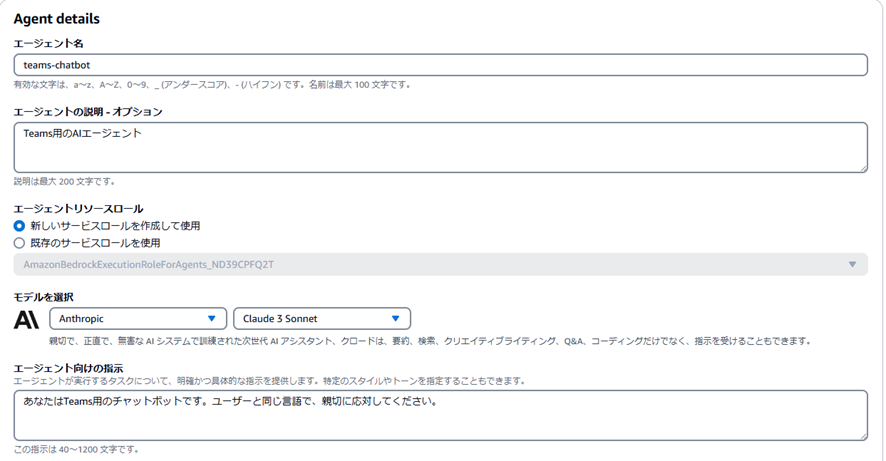
Task: Select 新しいサービスロールを作成して使用 radio button
Action: [19, 226]
